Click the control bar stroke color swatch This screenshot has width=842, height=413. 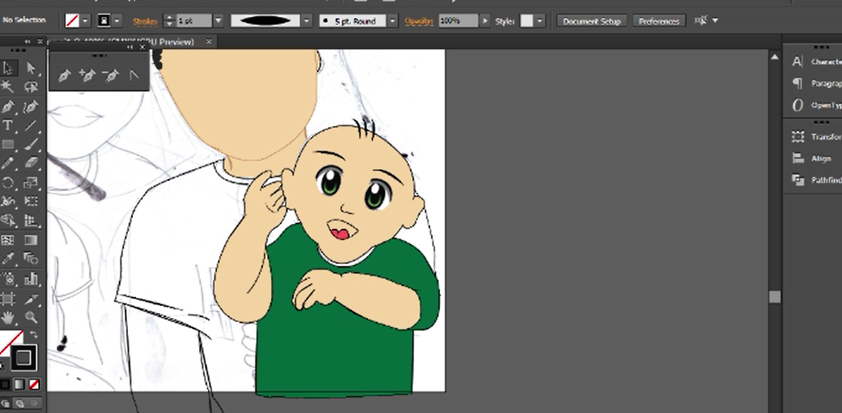[x=104, y=21]
